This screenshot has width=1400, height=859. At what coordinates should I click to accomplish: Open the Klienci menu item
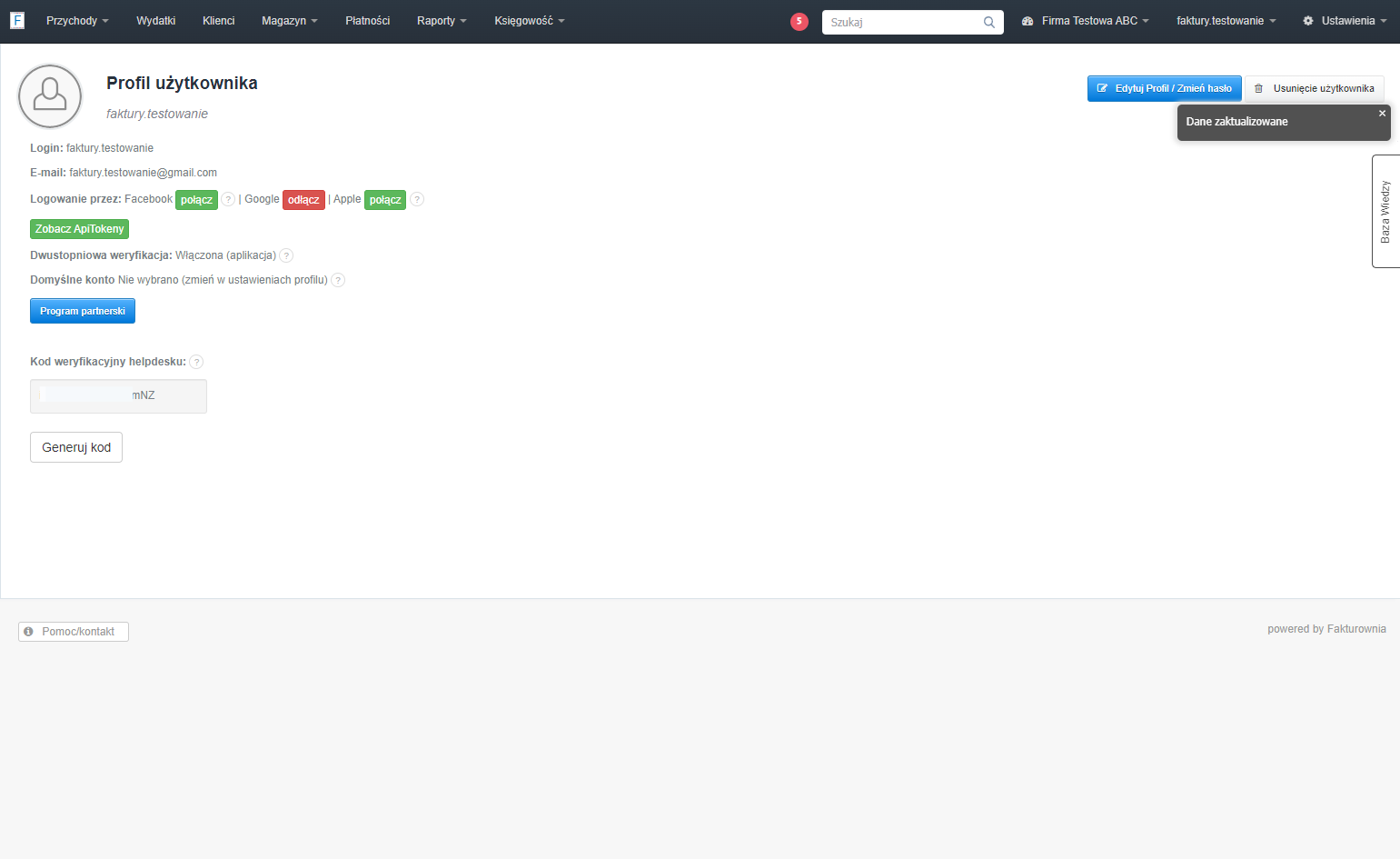point(218,21)
